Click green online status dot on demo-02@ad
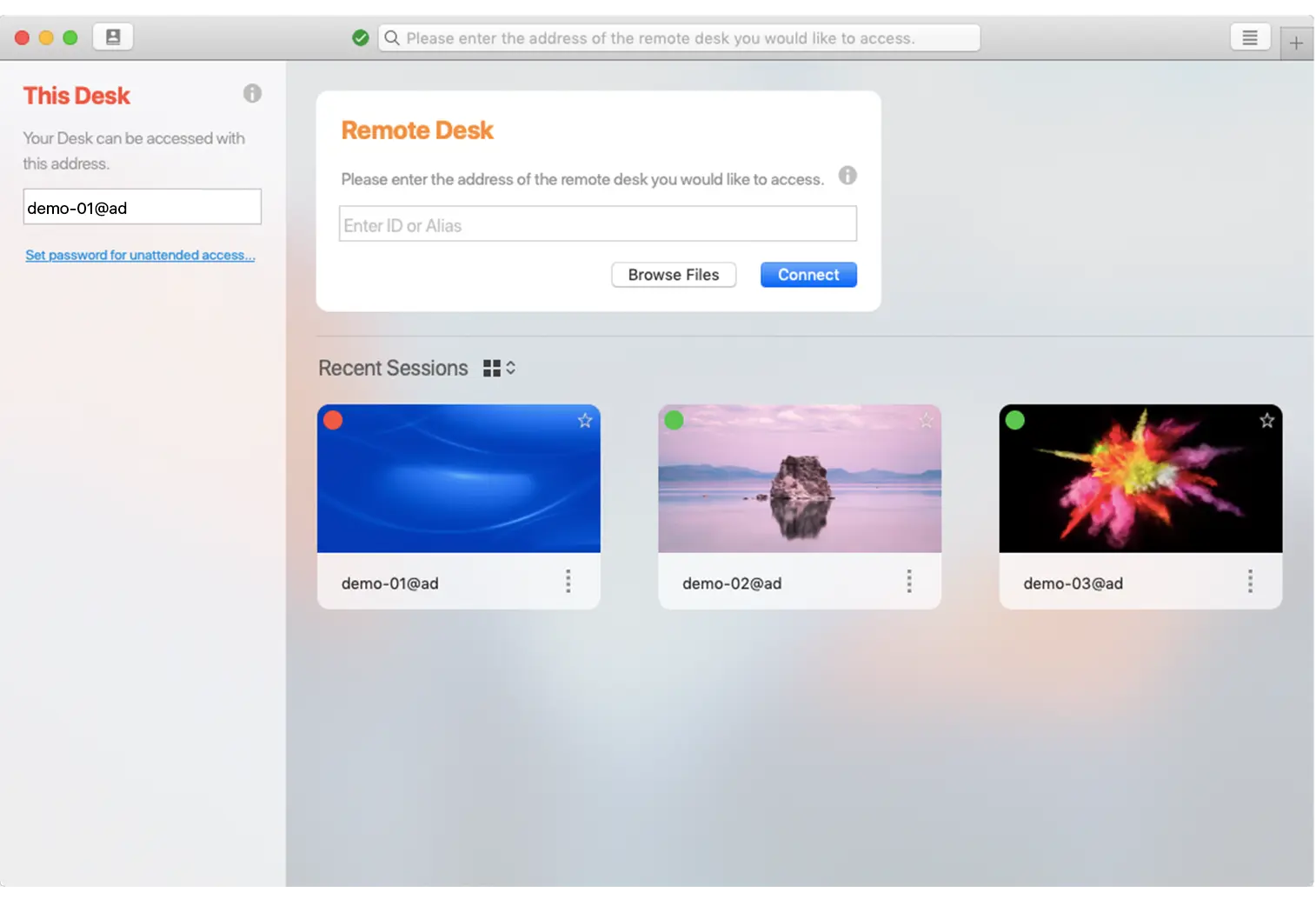1316x906 pixels. coord(674,421)
